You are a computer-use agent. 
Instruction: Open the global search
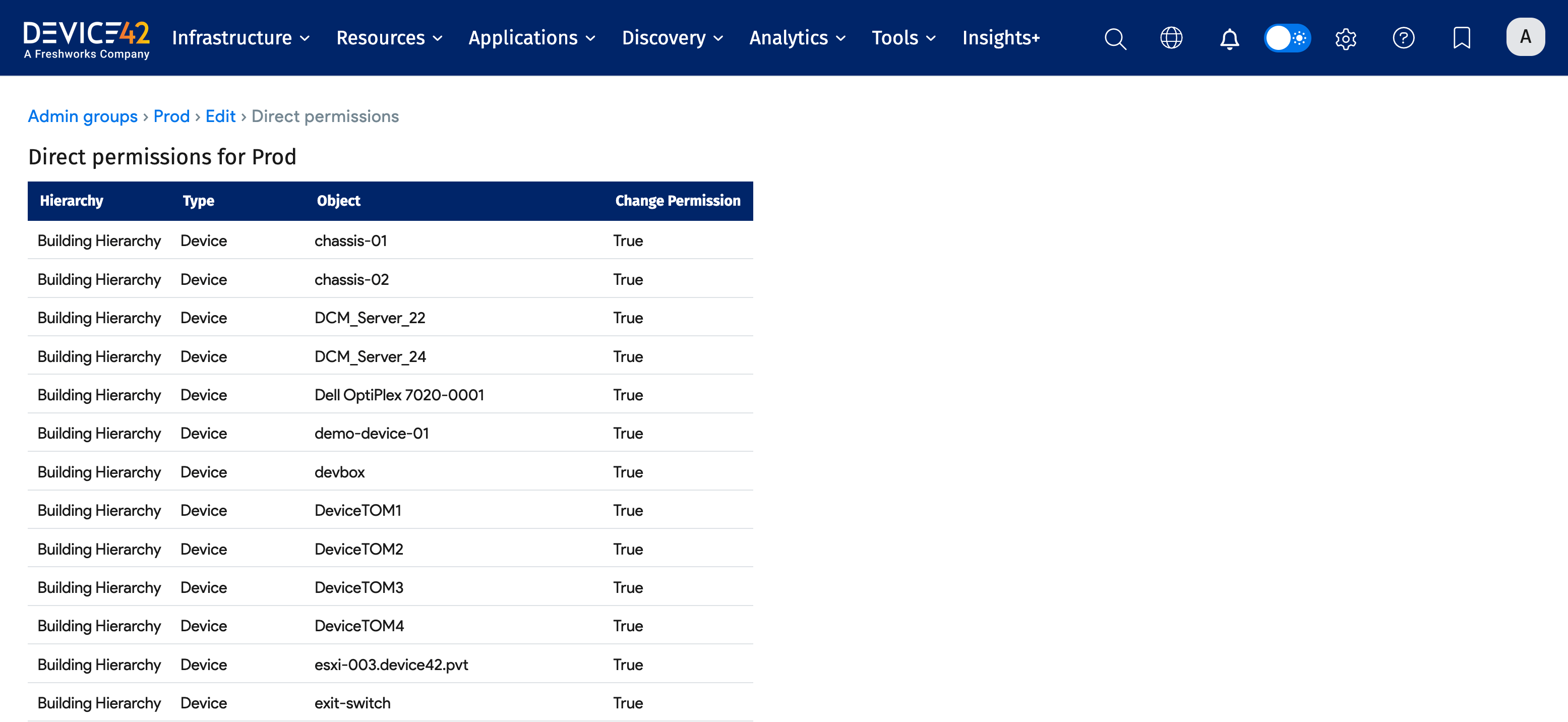tap(1115, 38)
